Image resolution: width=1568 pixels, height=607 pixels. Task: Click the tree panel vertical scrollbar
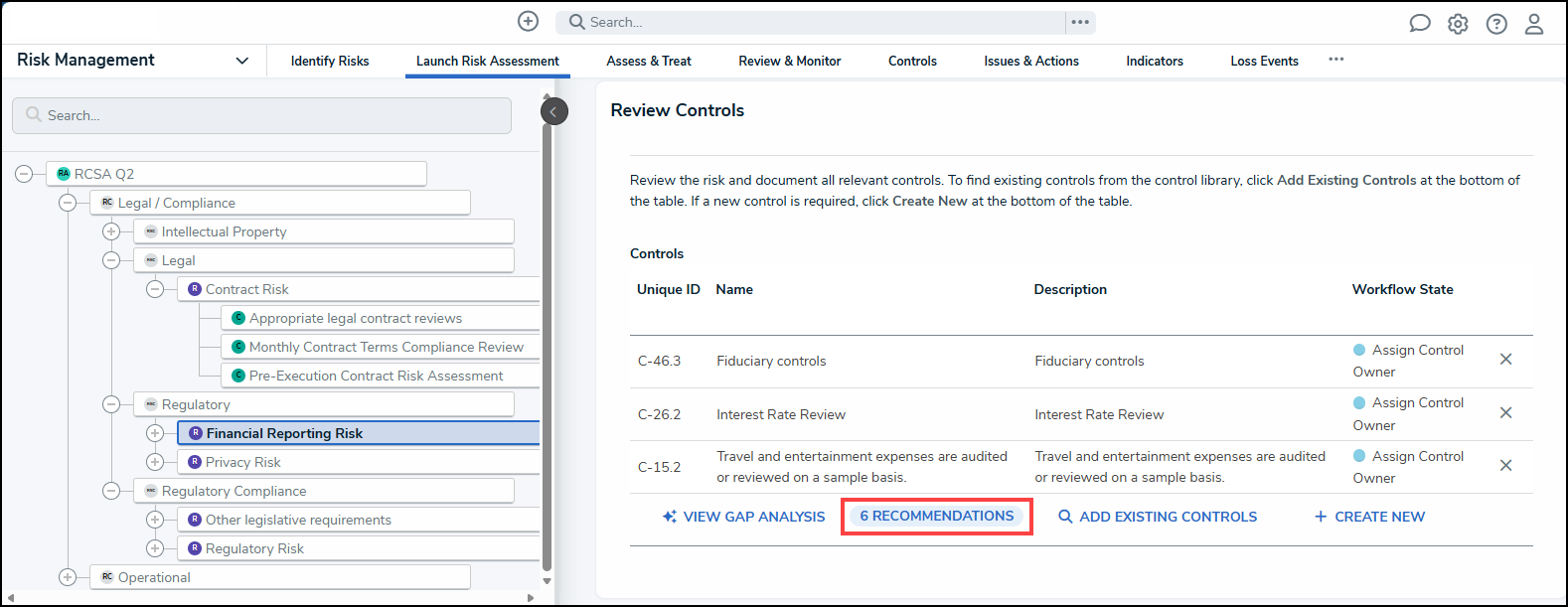coord(547,348)
